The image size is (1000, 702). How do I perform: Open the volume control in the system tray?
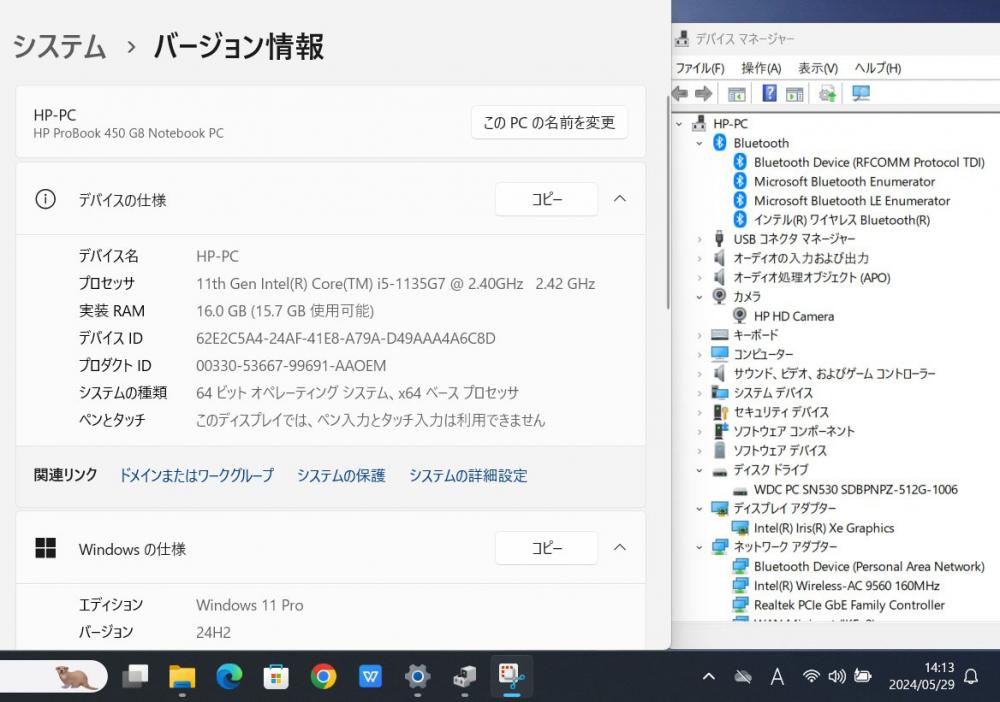tap(837, 676)
